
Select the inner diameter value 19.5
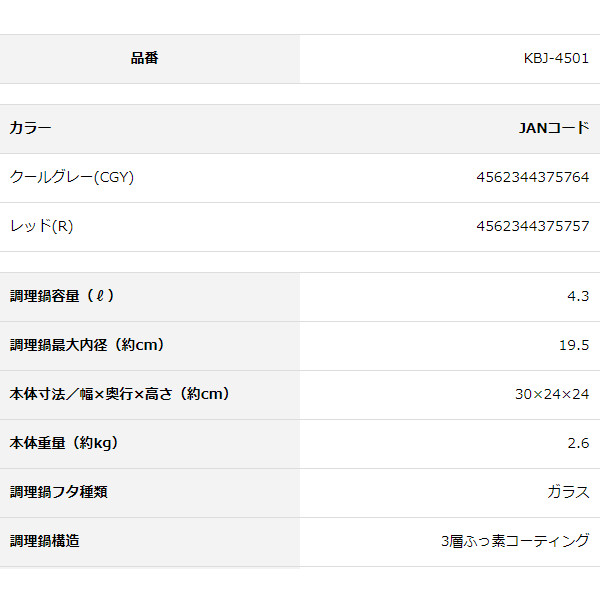574,345
